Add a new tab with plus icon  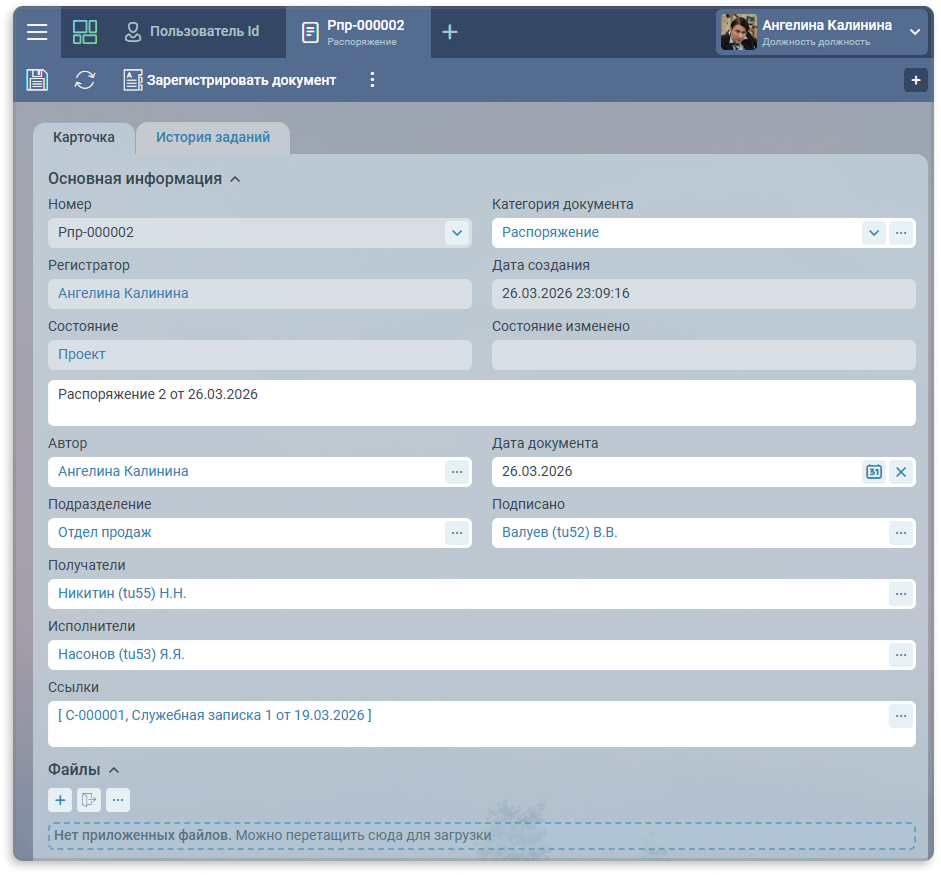pyautogui.click(x=450, y=32)
